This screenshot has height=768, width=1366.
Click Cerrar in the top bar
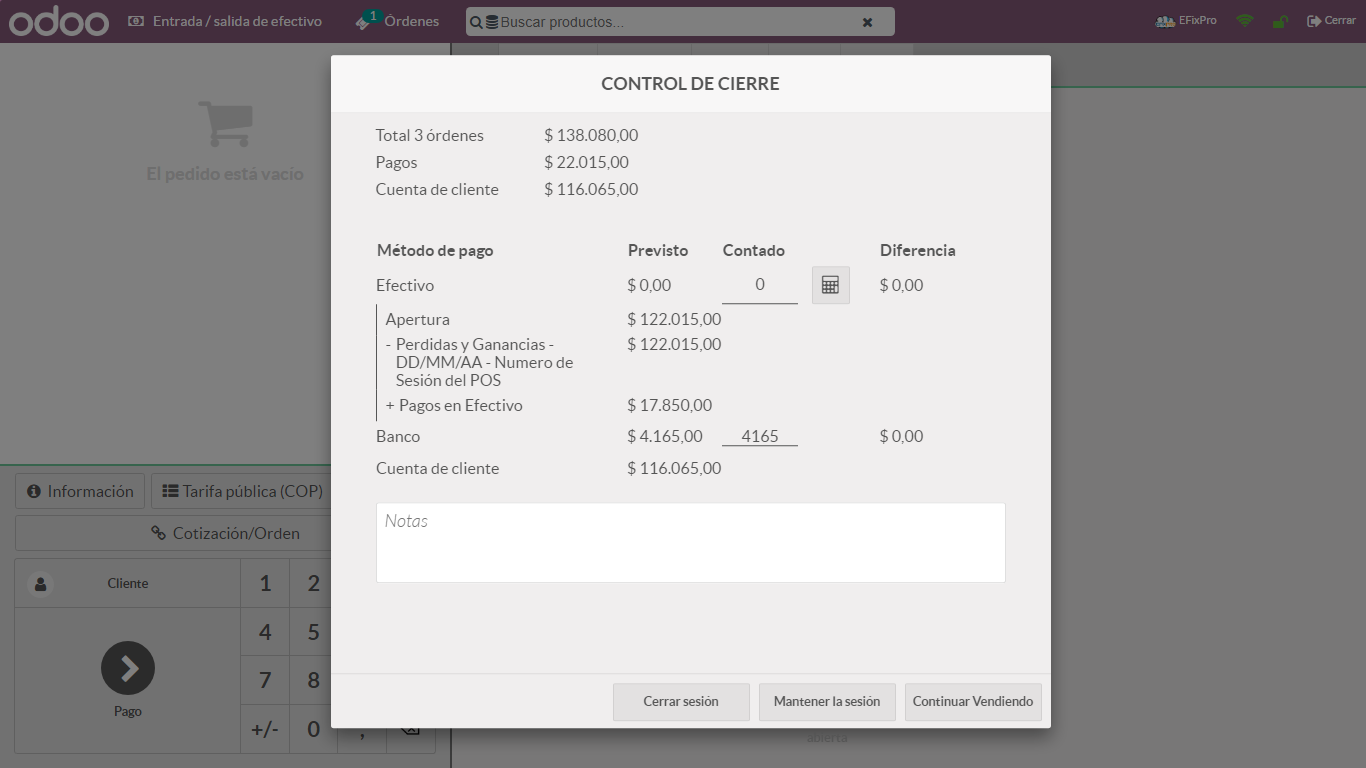pos(1331,21)
